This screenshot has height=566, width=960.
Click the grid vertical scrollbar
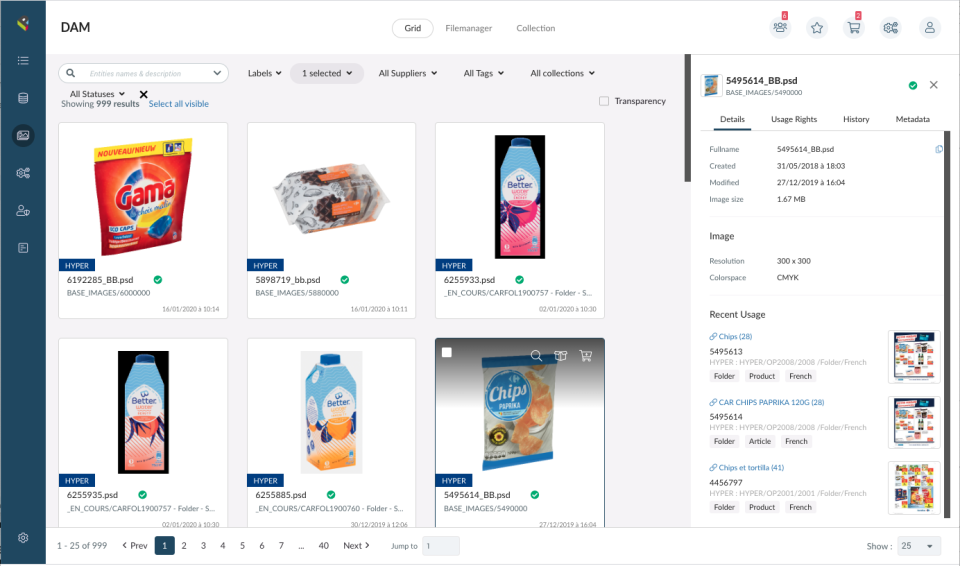(x=688, y=118)
